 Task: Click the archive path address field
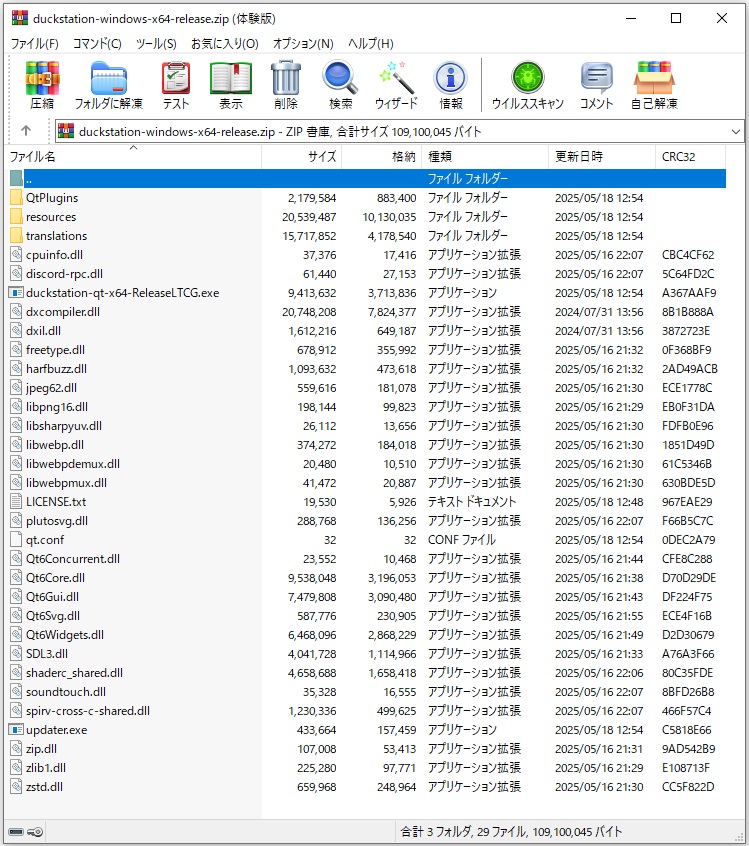pyautogui.click(x=399, y=131)
